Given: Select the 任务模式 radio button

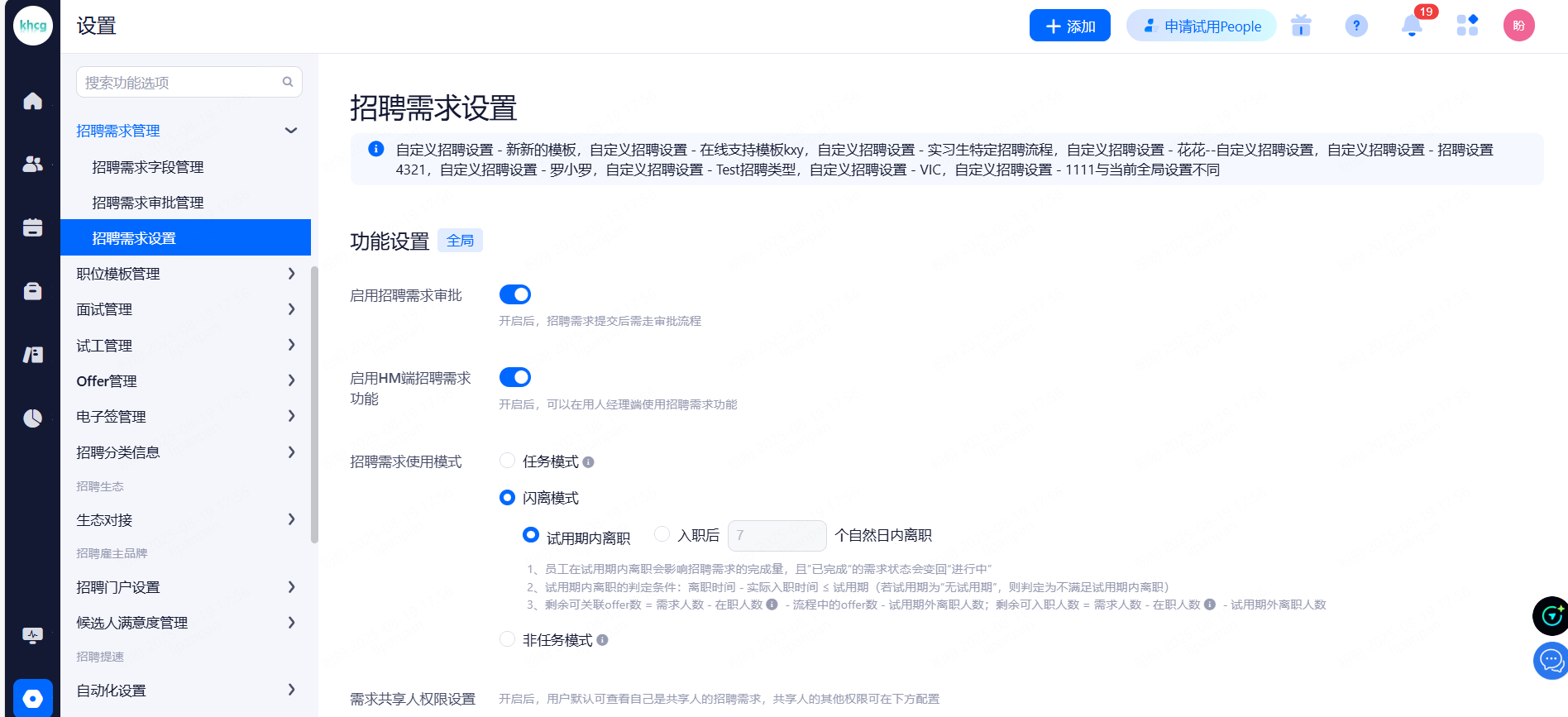Looking at the screenshot, I should click(508, 461).
